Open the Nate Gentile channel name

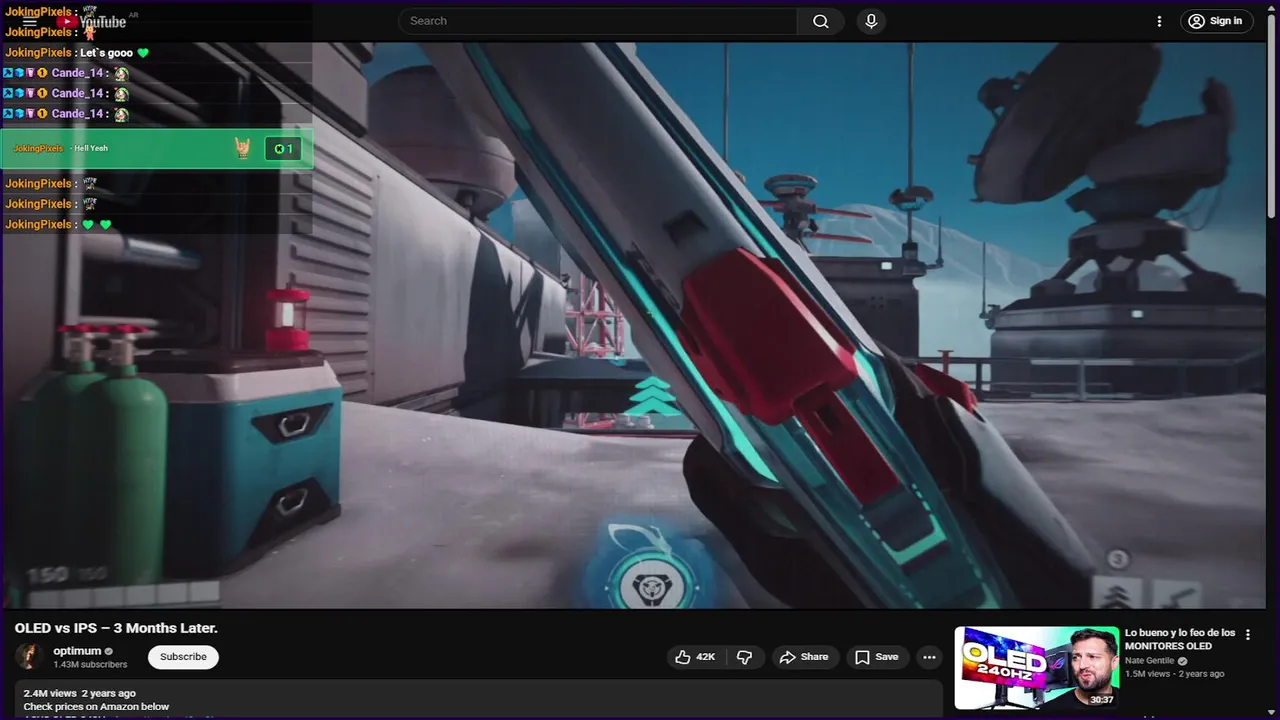point(1149,661)
